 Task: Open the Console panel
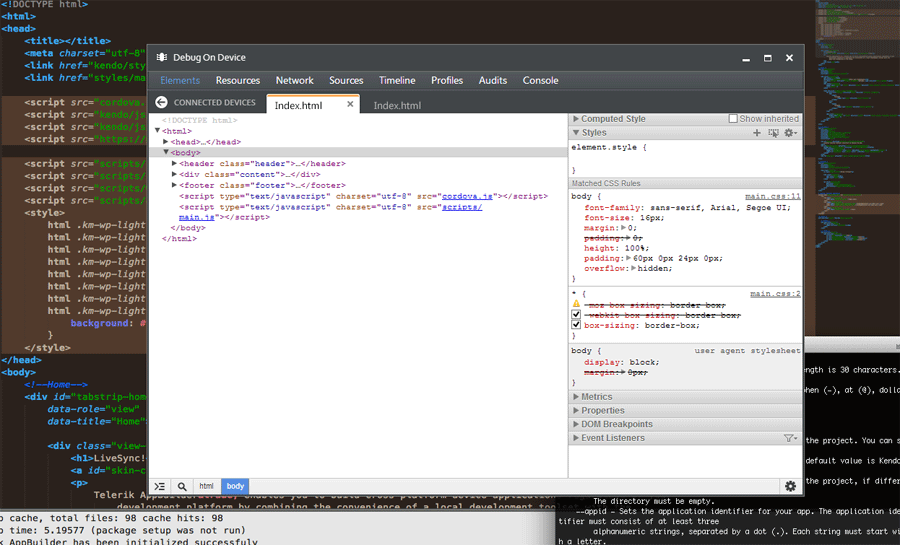540,80
